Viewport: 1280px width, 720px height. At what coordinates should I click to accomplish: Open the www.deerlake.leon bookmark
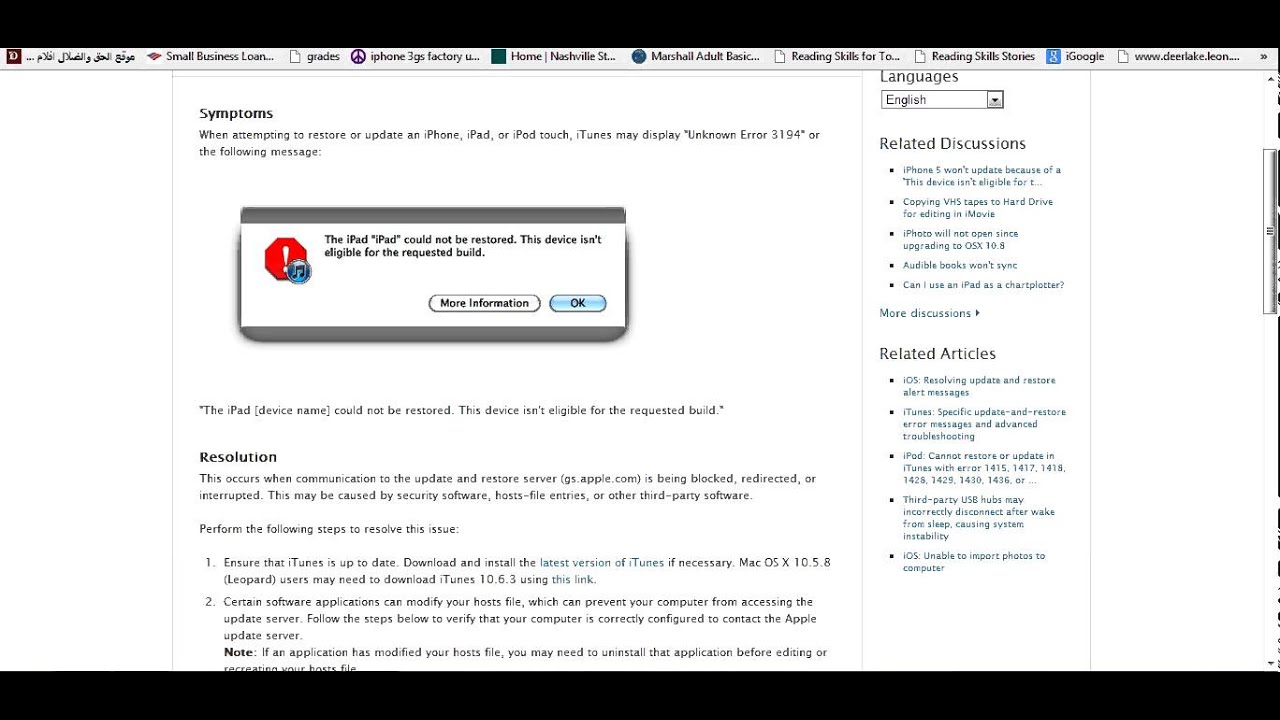pyautogui.click(x=1178, y=57)
